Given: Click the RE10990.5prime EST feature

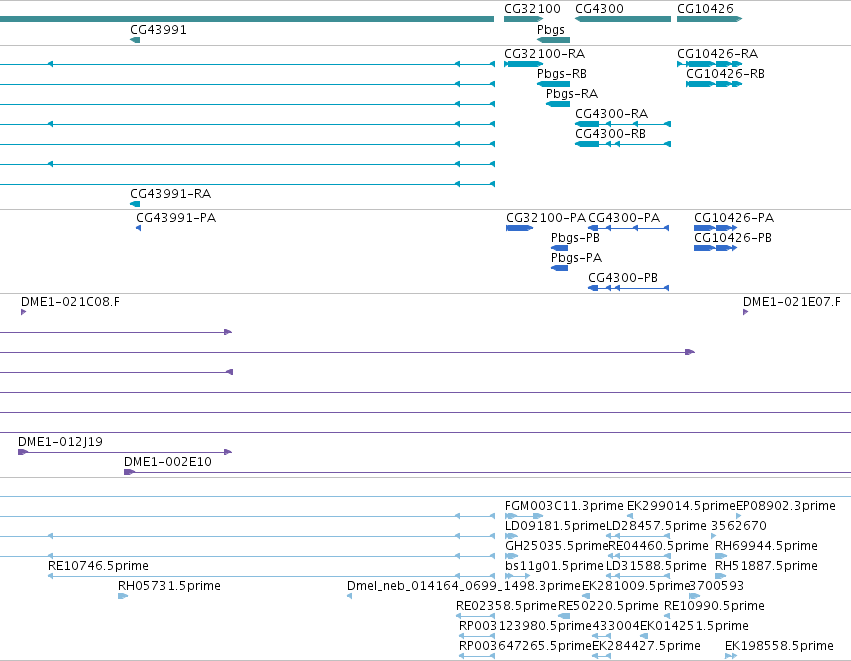Looking at the screenshot, I should click(x=668, y=616).
